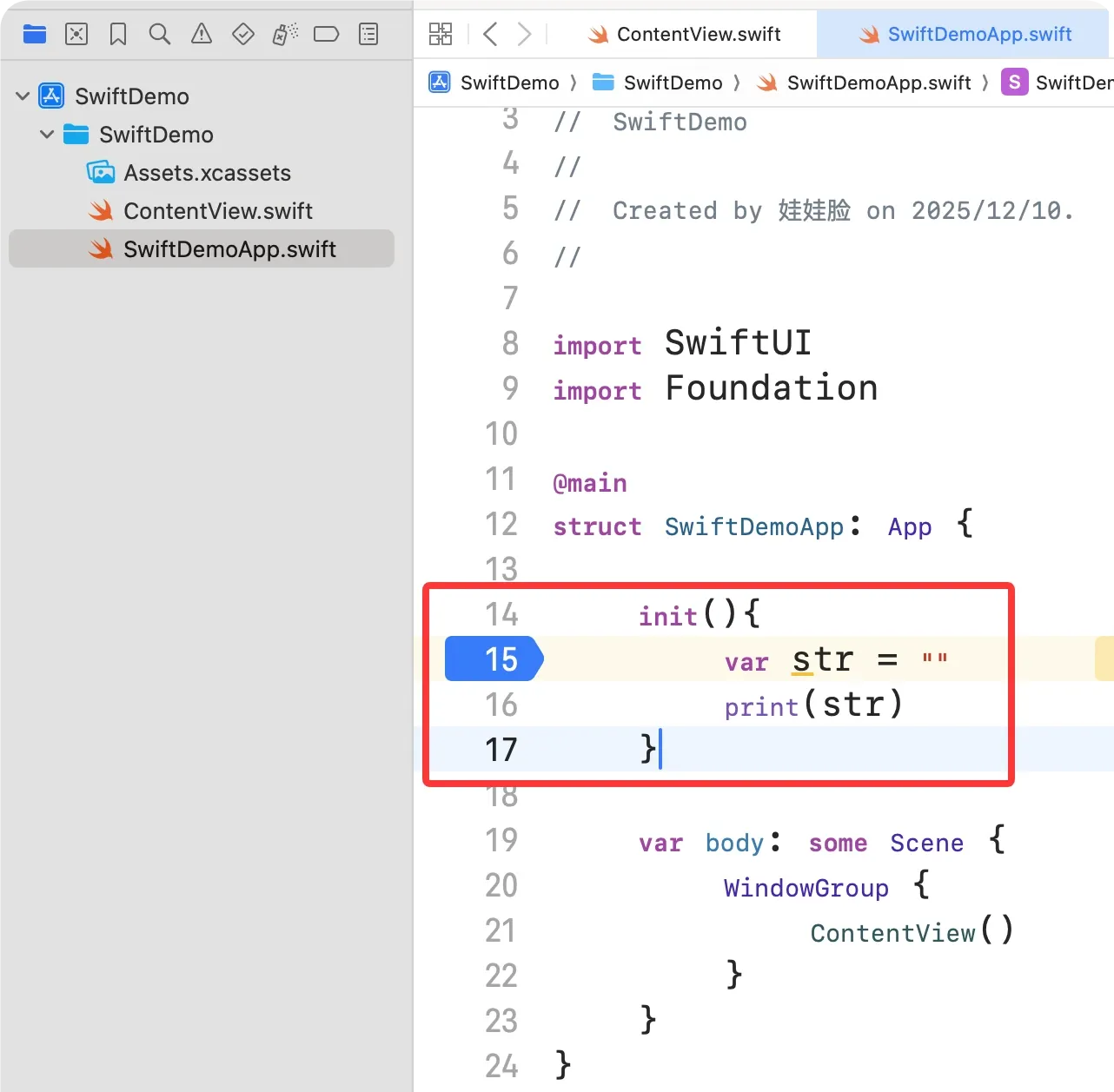Open the Project navigator folder icon
This screenshot has height=1092, width=1114.
tap(35, 34)
